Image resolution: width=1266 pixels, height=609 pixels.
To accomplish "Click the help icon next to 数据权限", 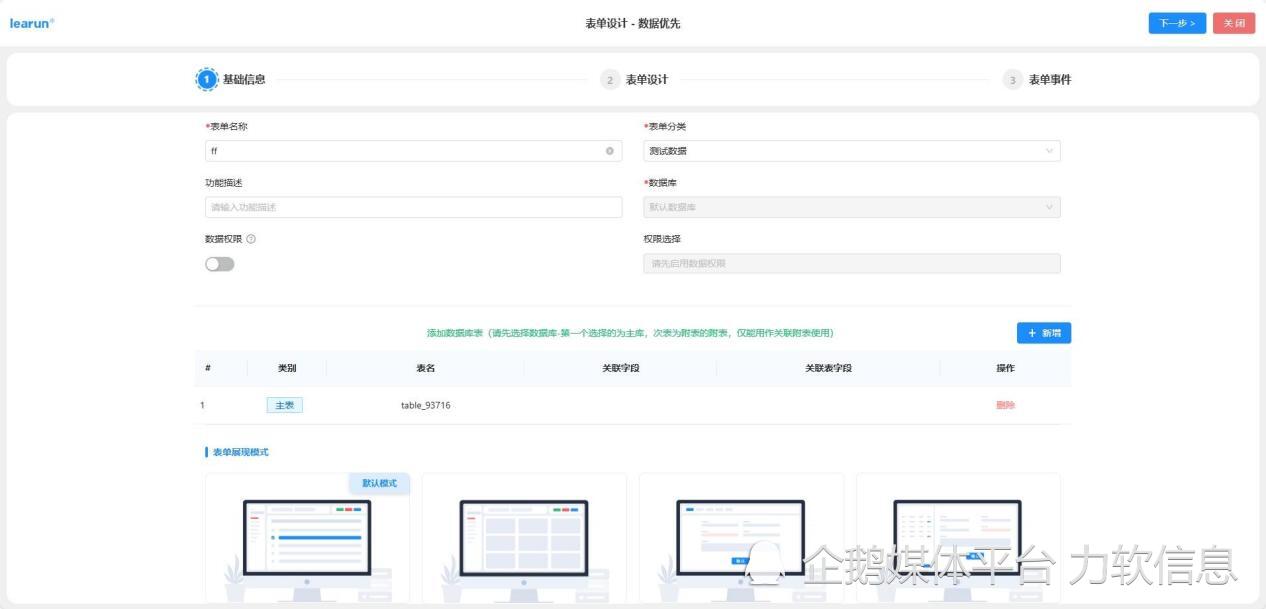I will tap(251, 239).
